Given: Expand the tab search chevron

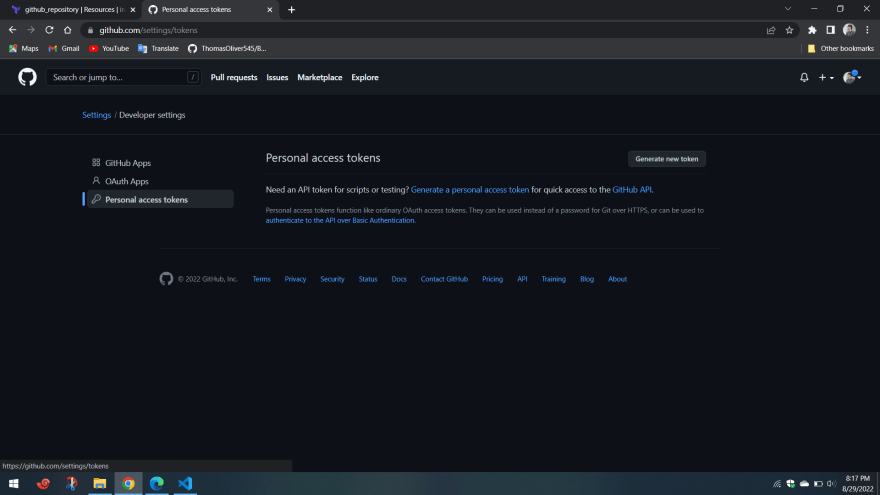Looking at the screenshot, I should (x=787, y=9).
